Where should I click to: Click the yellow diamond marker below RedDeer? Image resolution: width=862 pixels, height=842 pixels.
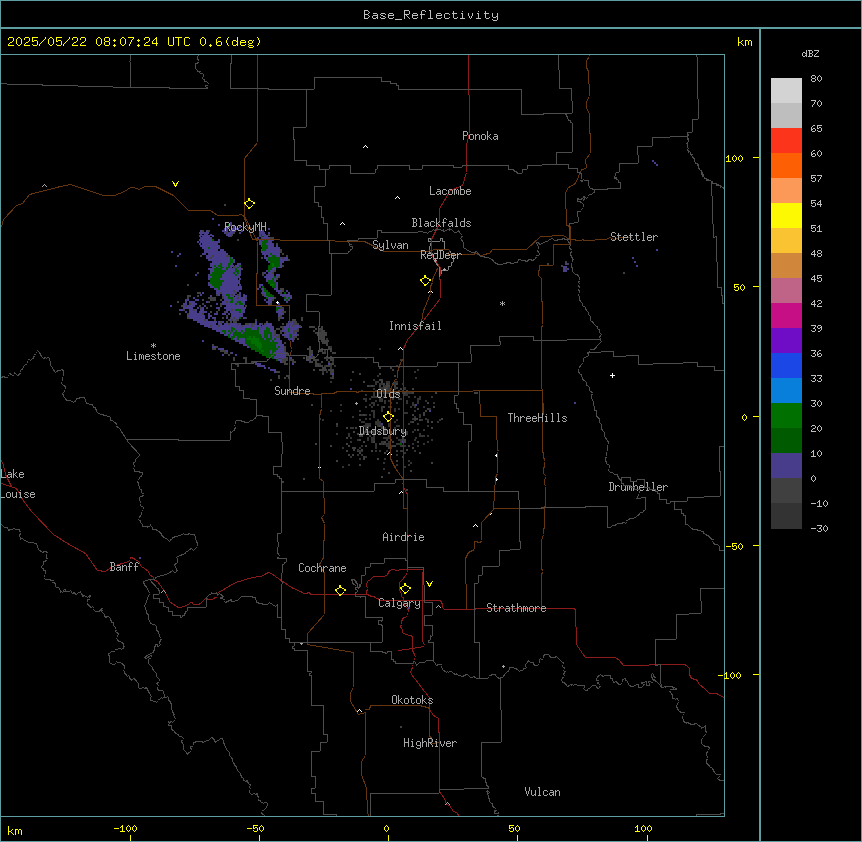point(426,281)
